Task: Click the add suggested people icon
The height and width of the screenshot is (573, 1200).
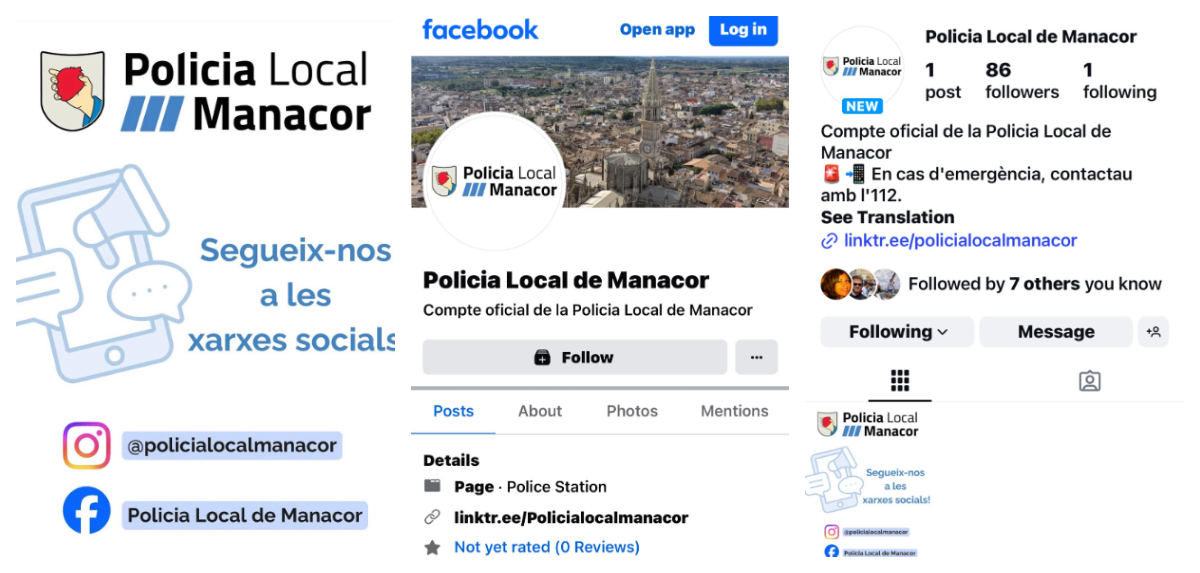Action: click(1153, 332)
